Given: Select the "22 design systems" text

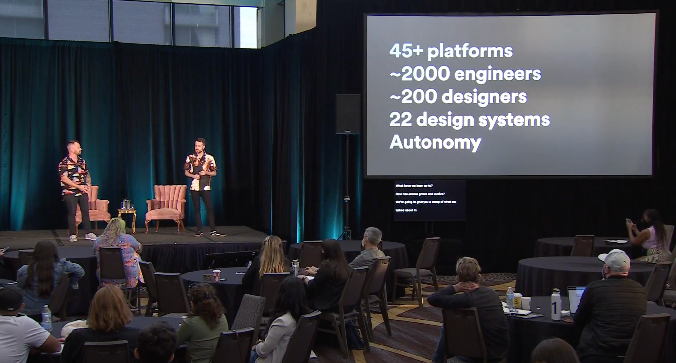Looking at the screenshot, I should (x=469, y=119).
